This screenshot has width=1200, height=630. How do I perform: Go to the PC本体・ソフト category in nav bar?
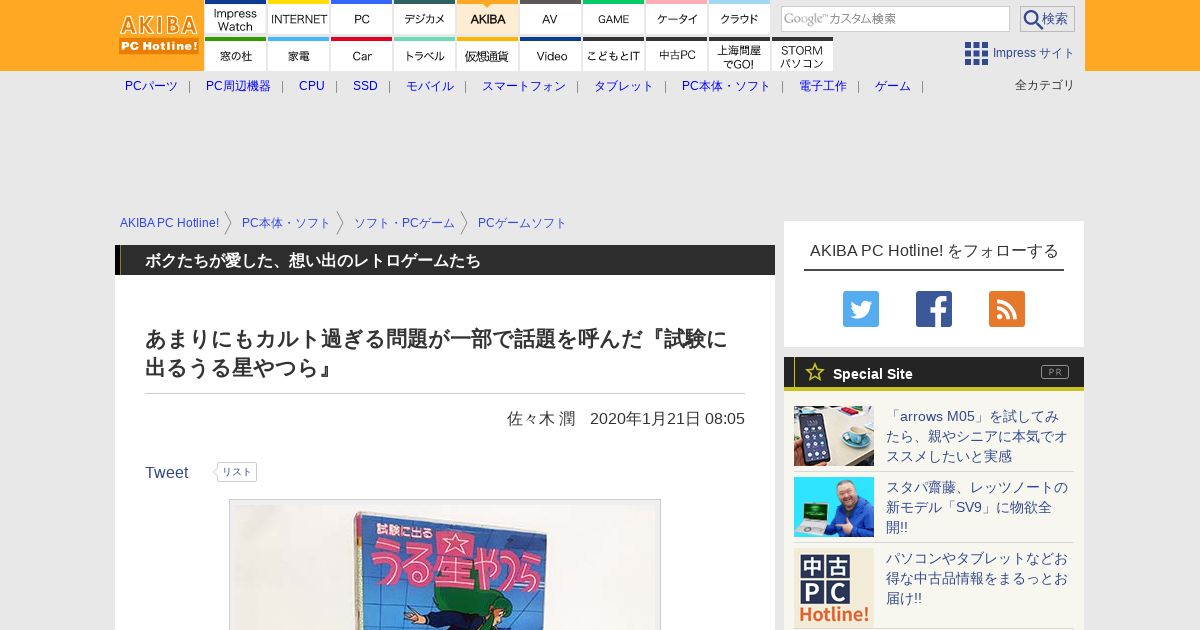pos(726,86)
